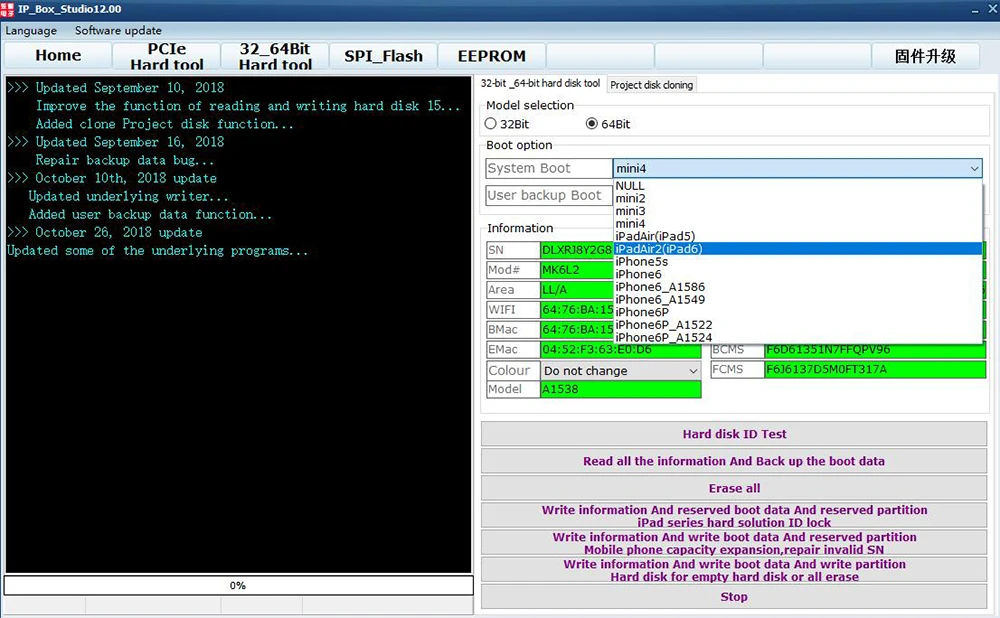Click log line 'Repair backup data bug...'
The image size is (1000, 618).
tap(124, 160)
